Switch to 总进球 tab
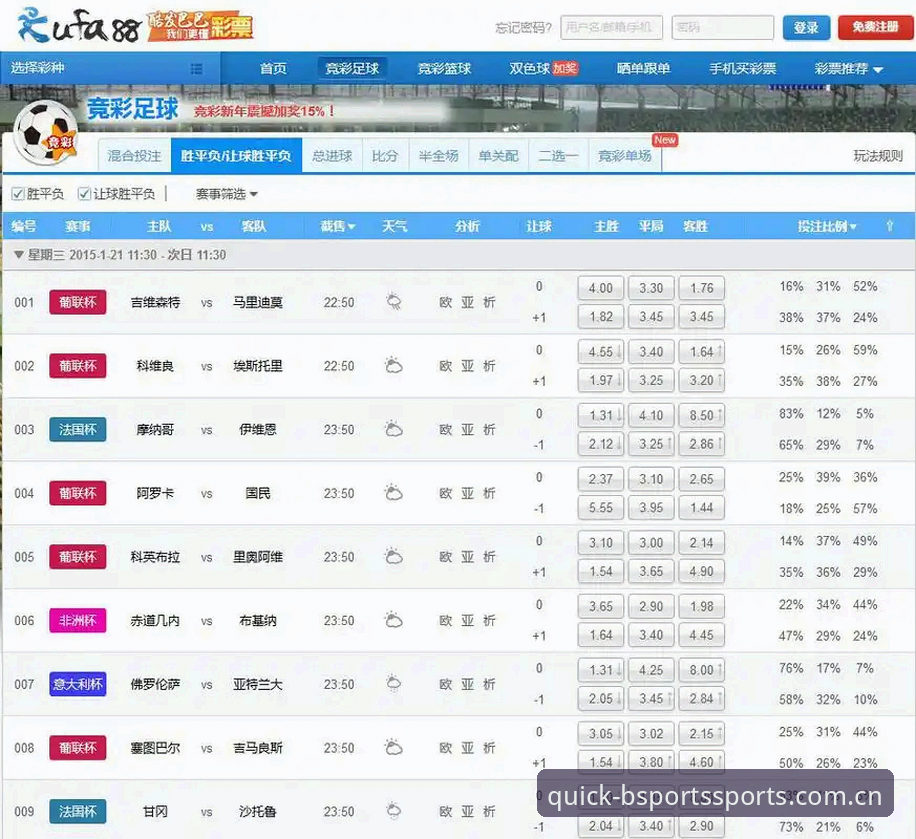 coord(332,155)
